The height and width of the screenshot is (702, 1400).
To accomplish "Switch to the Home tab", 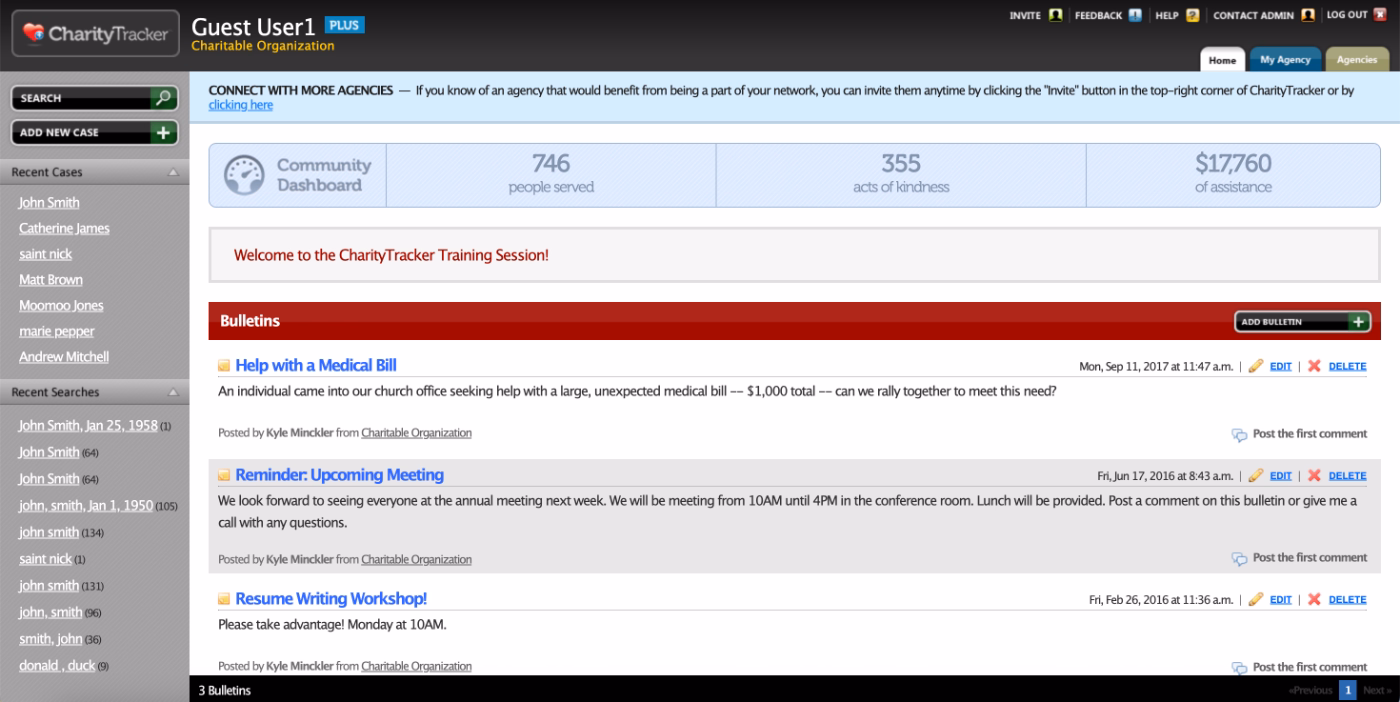I will pyautogui.click(x=1222, y=60).
